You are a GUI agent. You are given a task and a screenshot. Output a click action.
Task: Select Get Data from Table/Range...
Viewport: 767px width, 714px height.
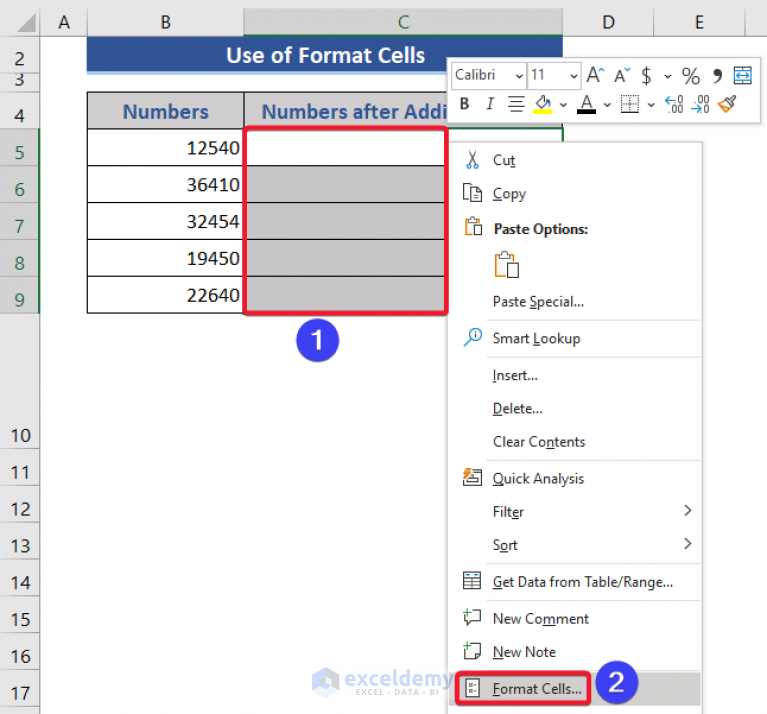[575, 582]
